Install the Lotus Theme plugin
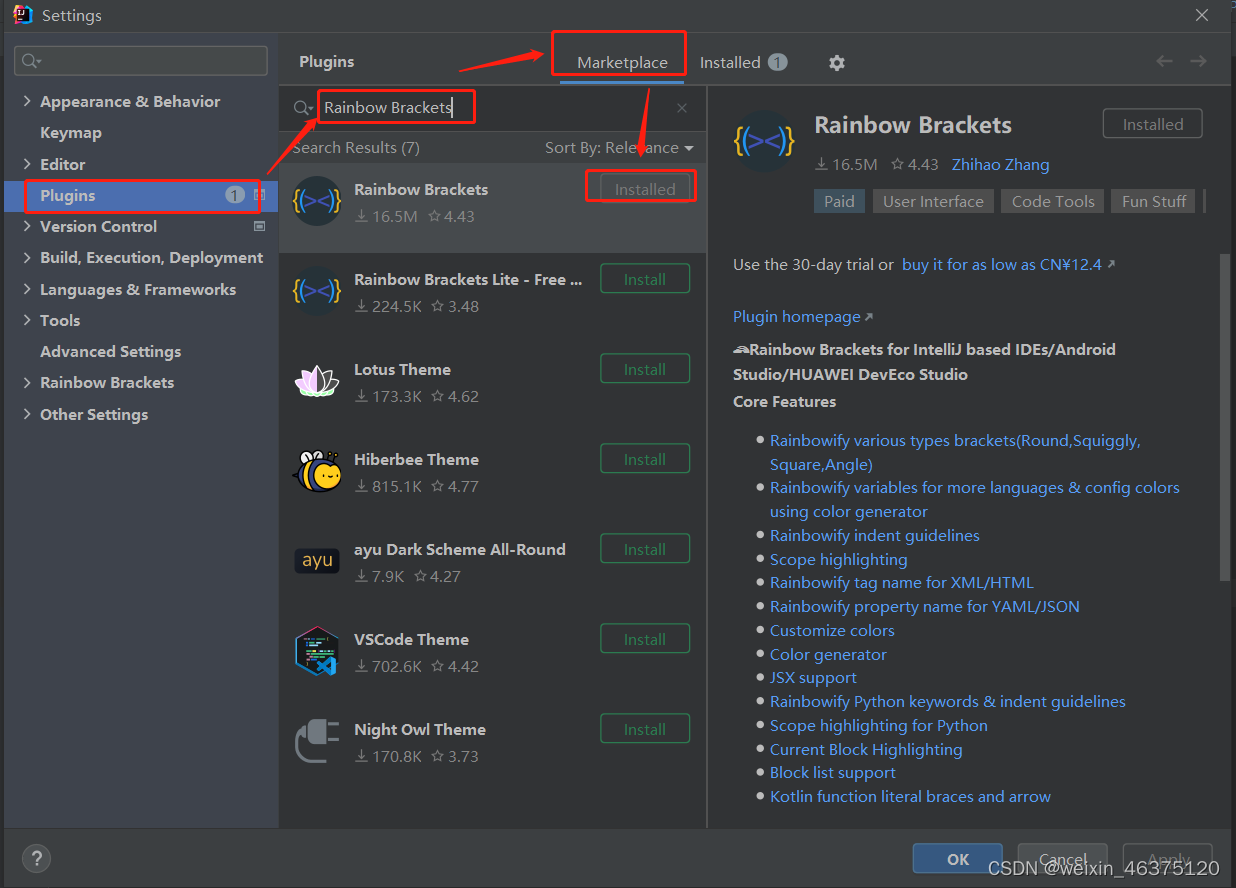This screenshot has width=1236, height=888. pos(645,369)
